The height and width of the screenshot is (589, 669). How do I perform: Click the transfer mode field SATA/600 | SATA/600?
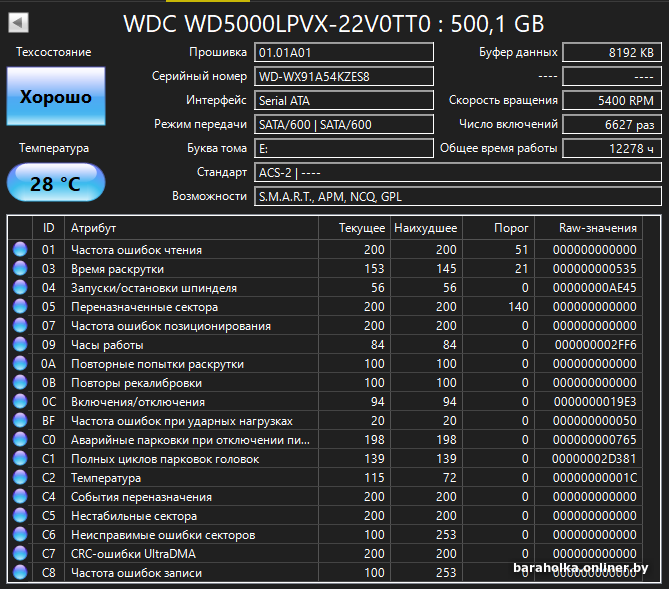pyautogui.click(x=344, y=124)
